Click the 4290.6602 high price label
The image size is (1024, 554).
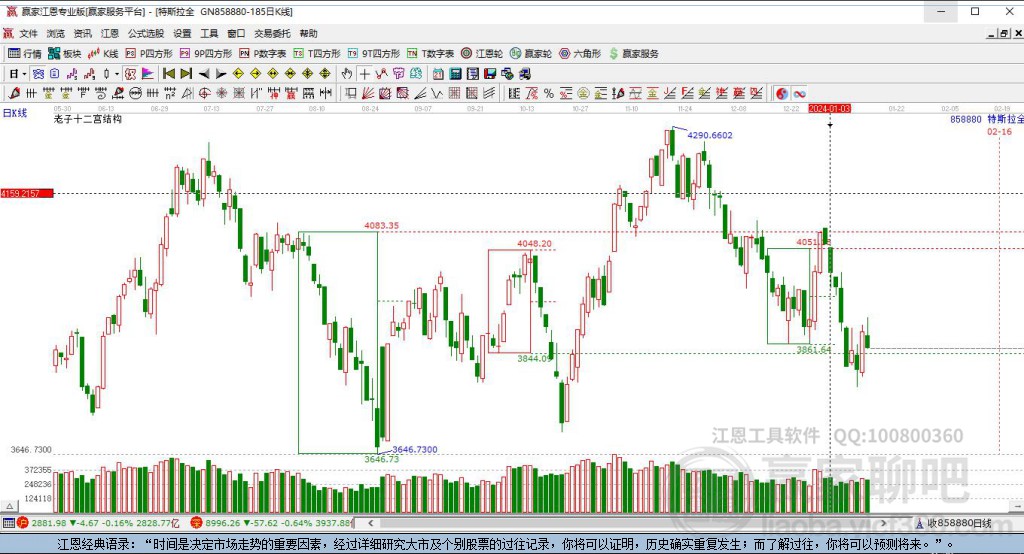click(x=710, y=135)
